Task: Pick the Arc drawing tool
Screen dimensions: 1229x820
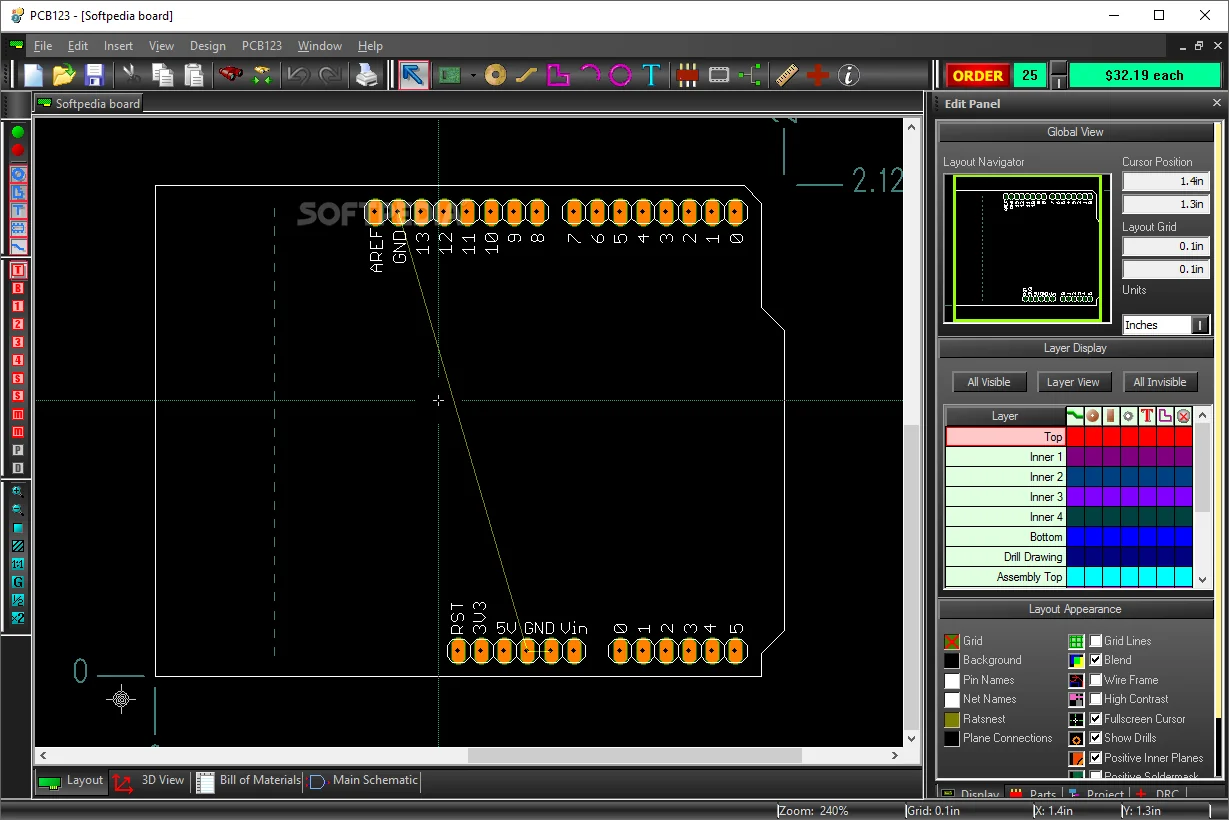Action: (x=589, y=74)
